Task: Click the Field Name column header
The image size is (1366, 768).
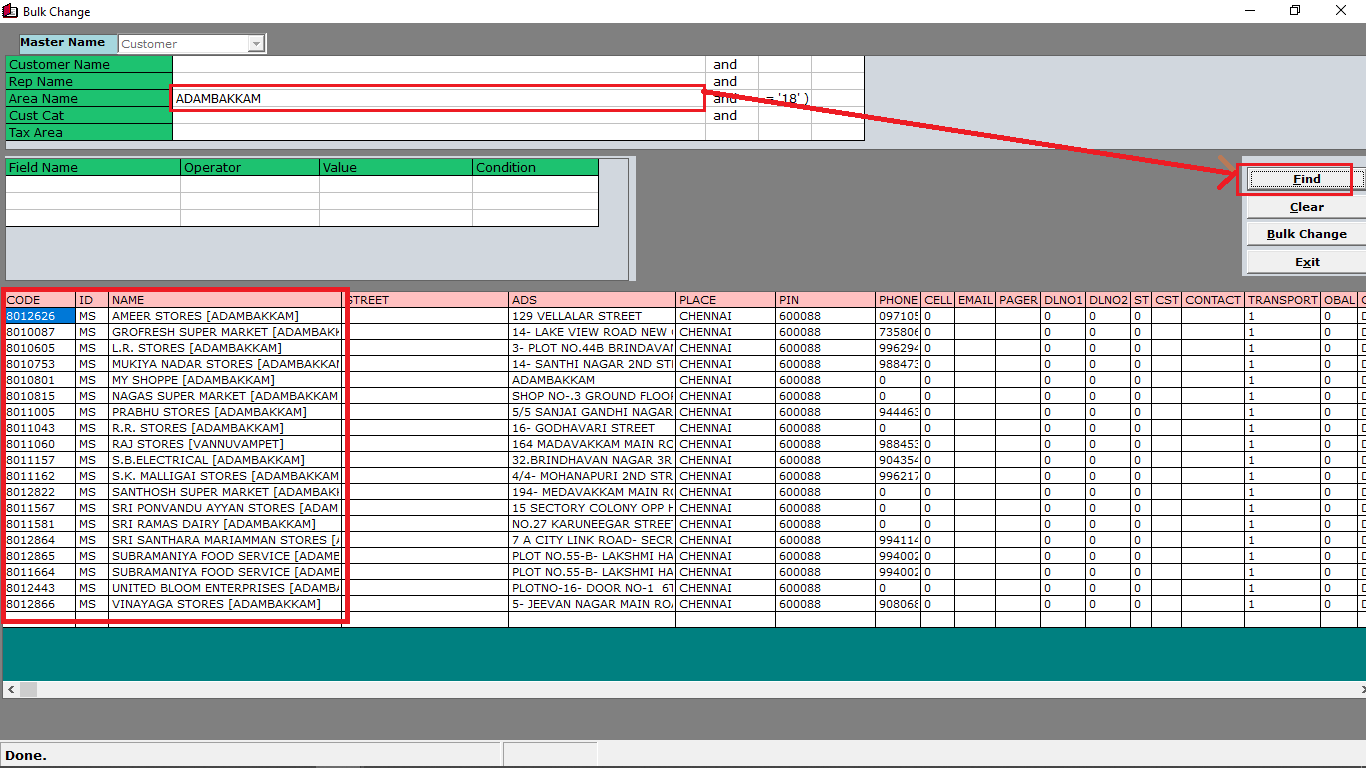Action: coord(93,168)
